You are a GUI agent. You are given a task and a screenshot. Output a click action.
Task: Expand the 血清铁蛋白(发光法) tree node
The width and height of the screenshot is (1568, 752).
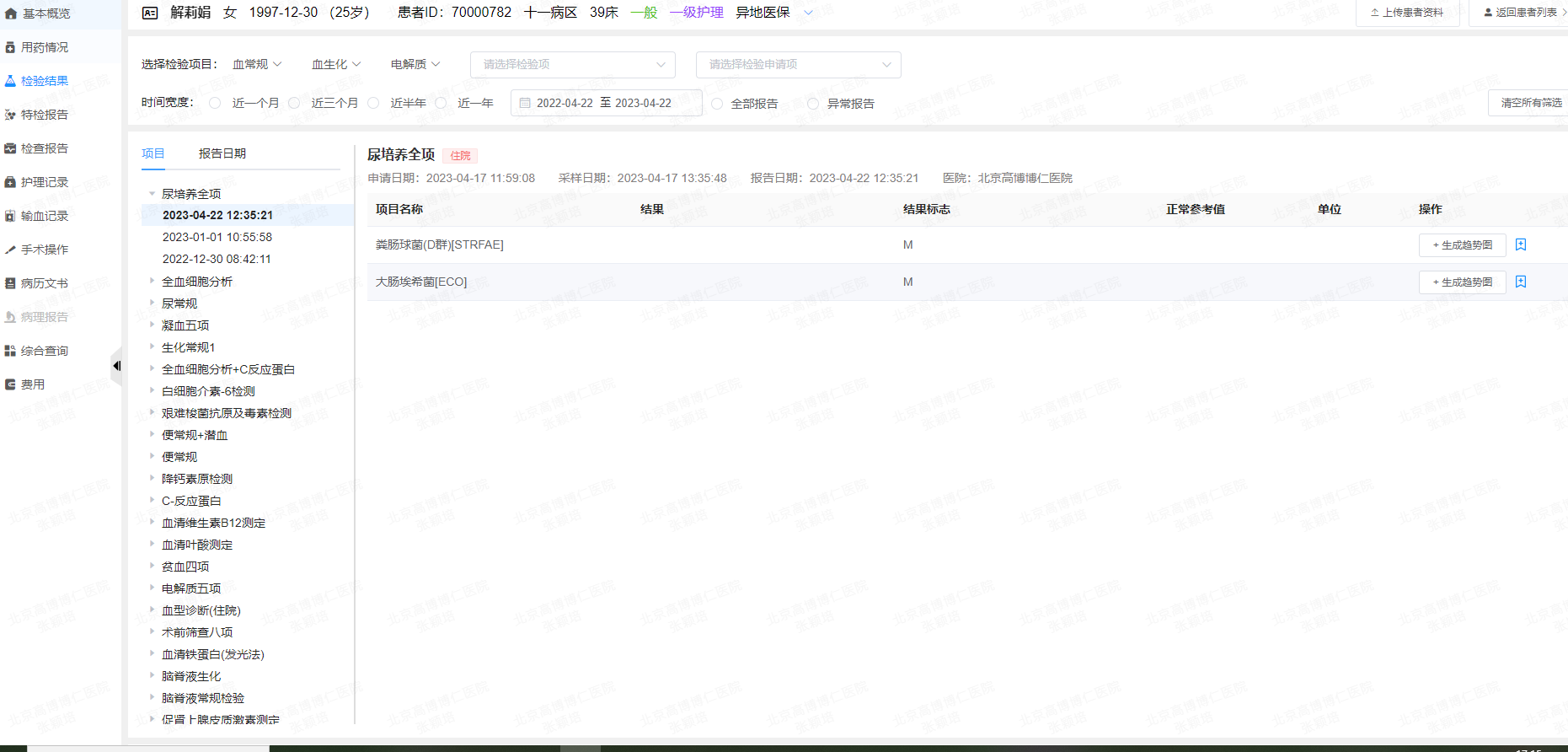(x=152, y=653)
